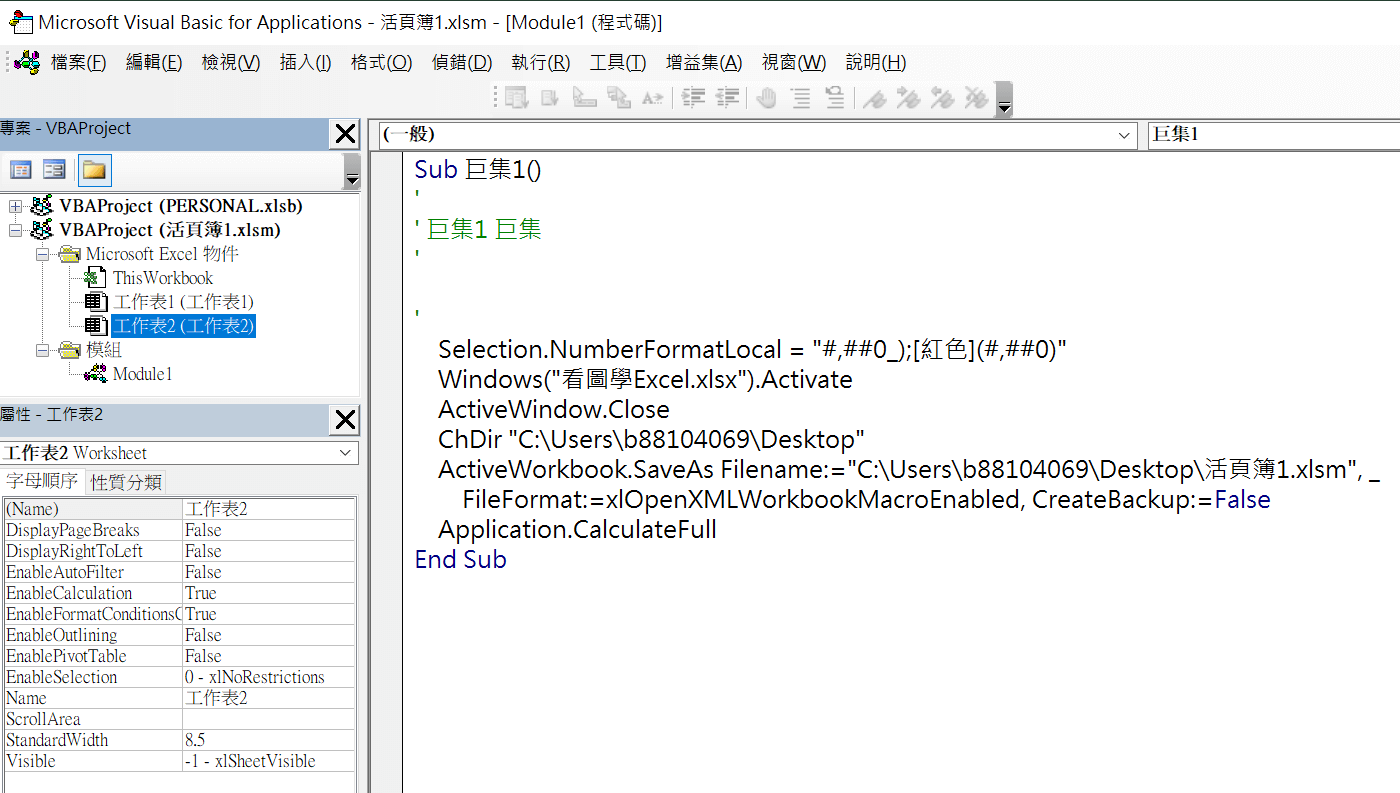The width and height of the screenshot is (1400, 793).
Task: Open the 格式(O) menu
Action: tap(381, 62)
